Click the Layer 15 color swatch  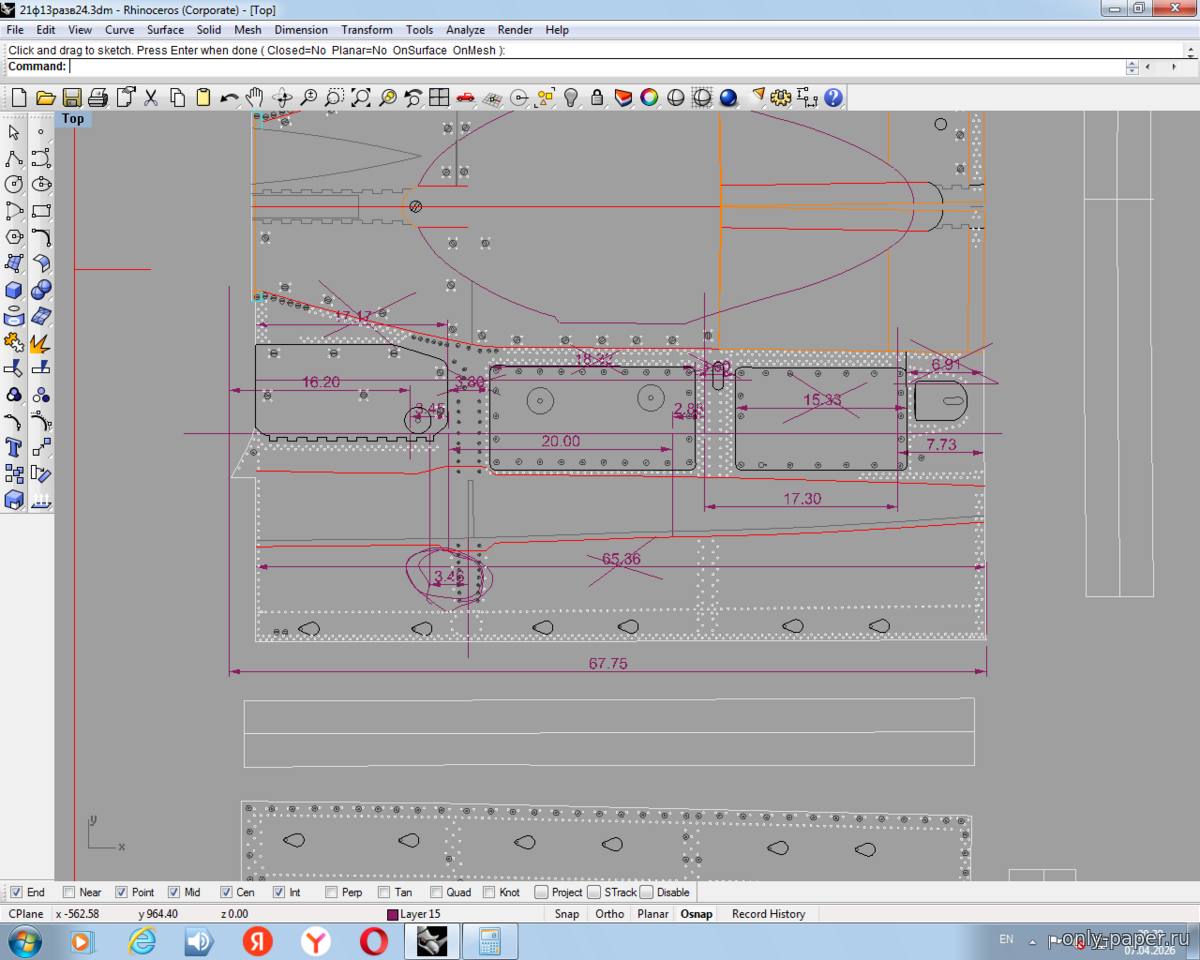click(x=393, y=914)
